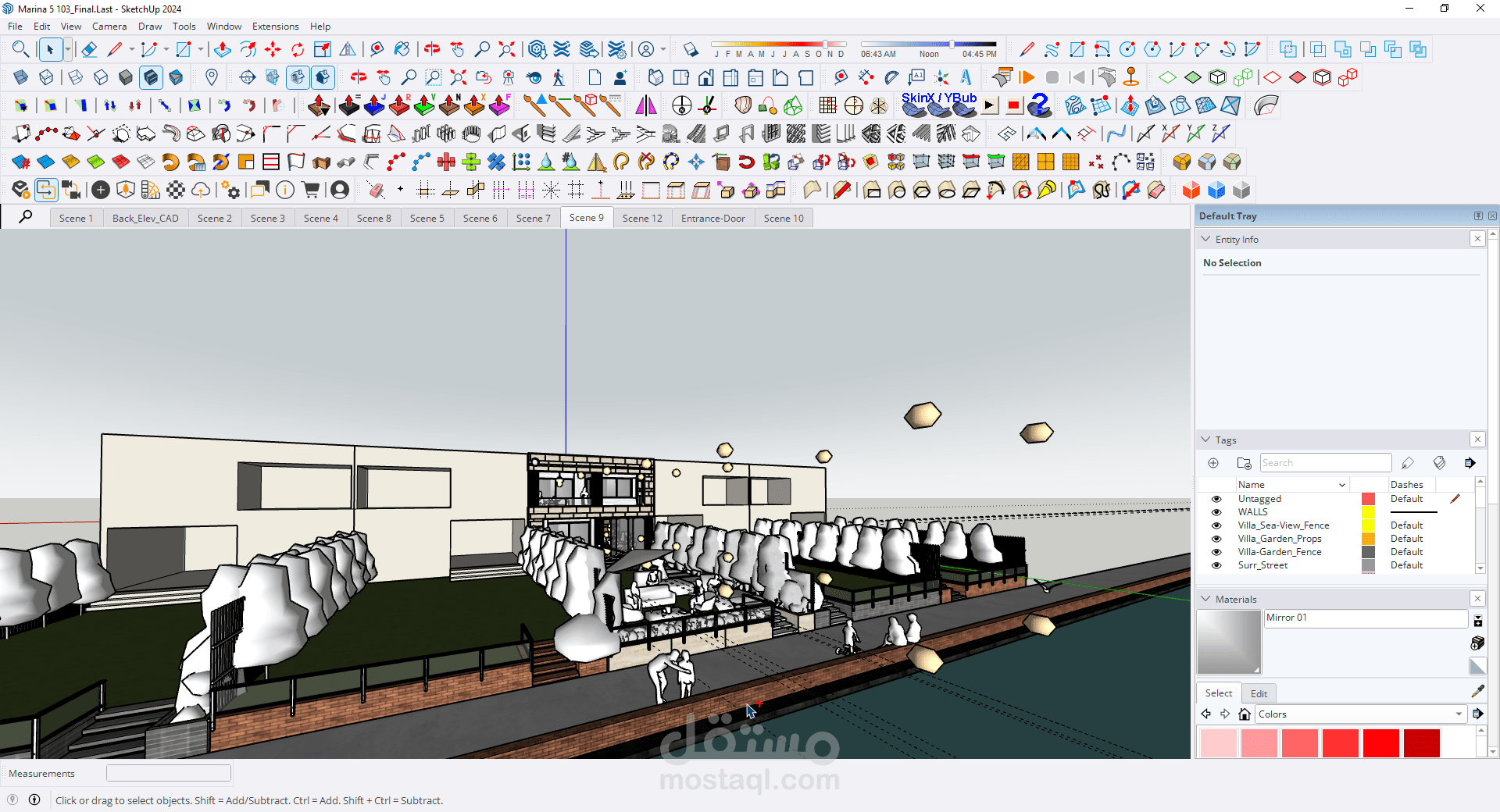1500x812 pixels.
Task: Sort tags by the Name column header
Action: click(1291, 485)
